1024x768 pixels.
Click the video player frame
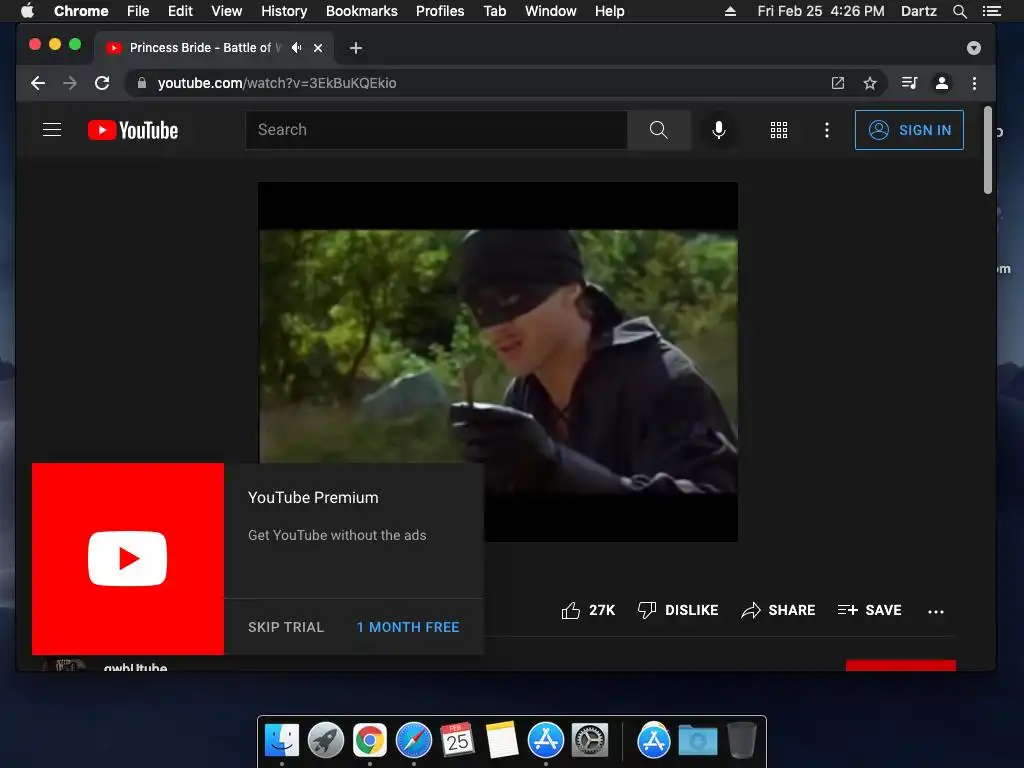498,362
